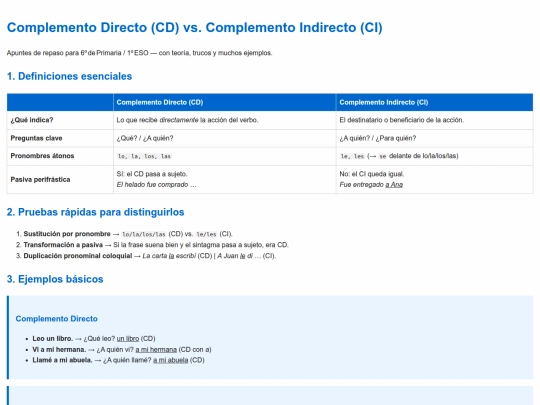Click example 'A Juan le di …'

[x=239, y=256]
